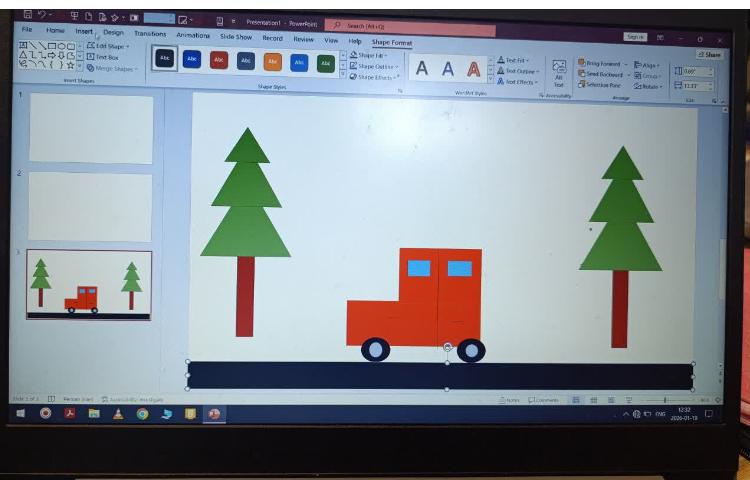The image size is (750, 480).
Task: Click the Sign in button
Action: (x=635, y=37)
